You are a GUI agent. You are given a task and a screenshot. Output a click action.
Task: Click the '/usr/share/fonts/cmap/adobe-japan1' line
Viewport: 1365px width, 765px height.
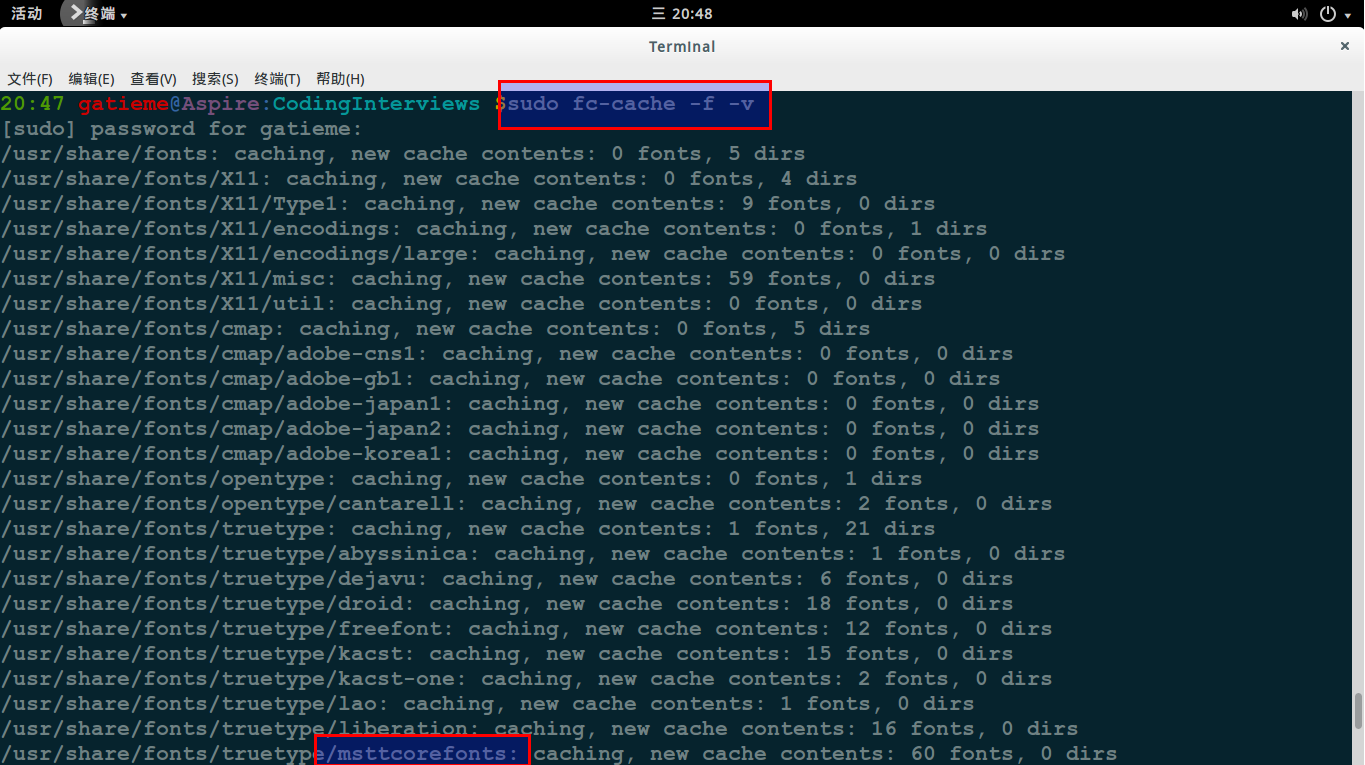520,404
